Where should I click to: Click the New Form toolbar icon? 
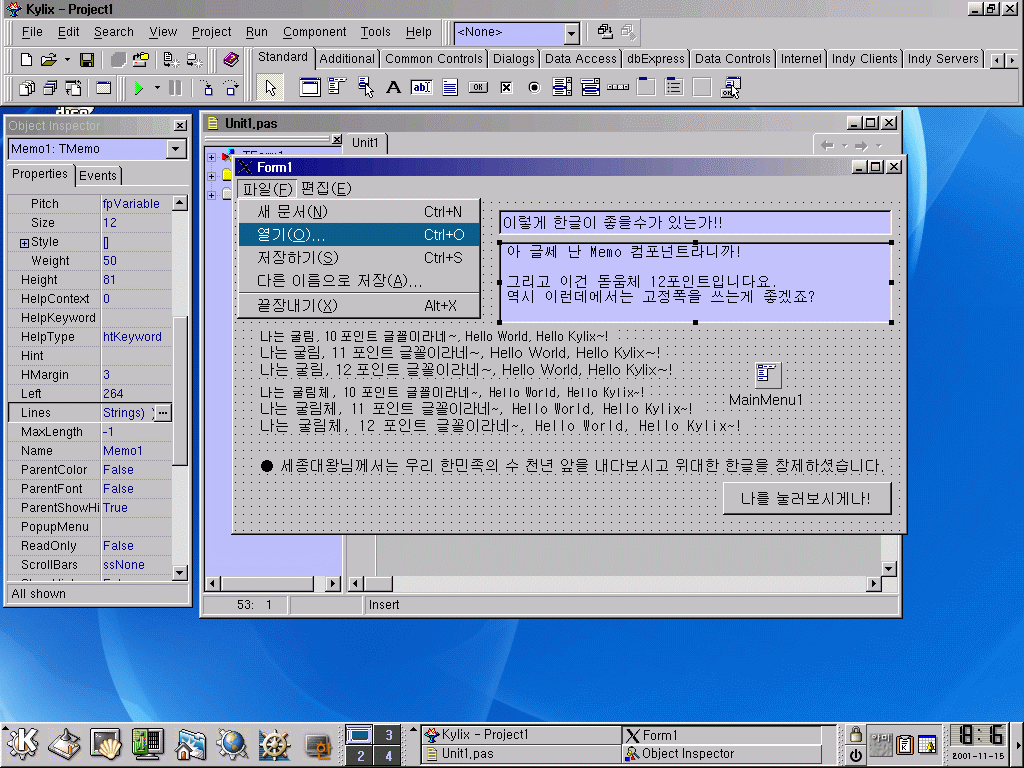pos(103,88)
